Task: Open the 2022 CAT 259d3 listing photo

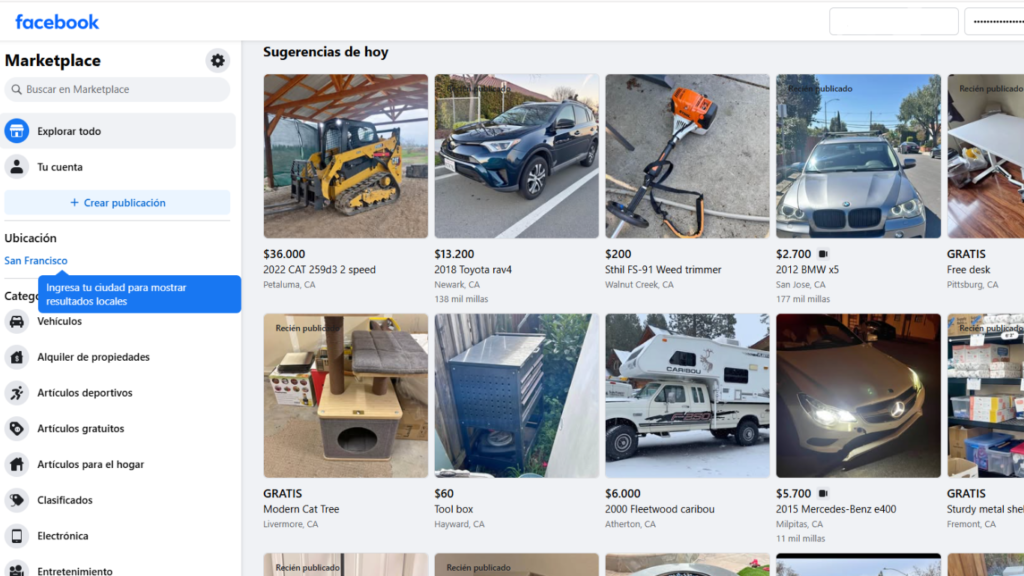Action: 345,156
